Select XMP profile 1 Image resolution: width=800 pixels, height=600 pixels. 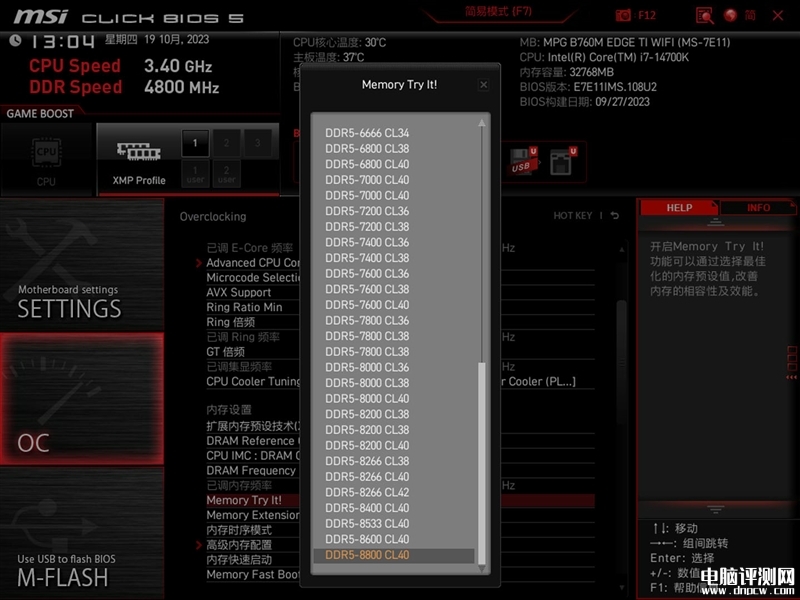(195, 143)
